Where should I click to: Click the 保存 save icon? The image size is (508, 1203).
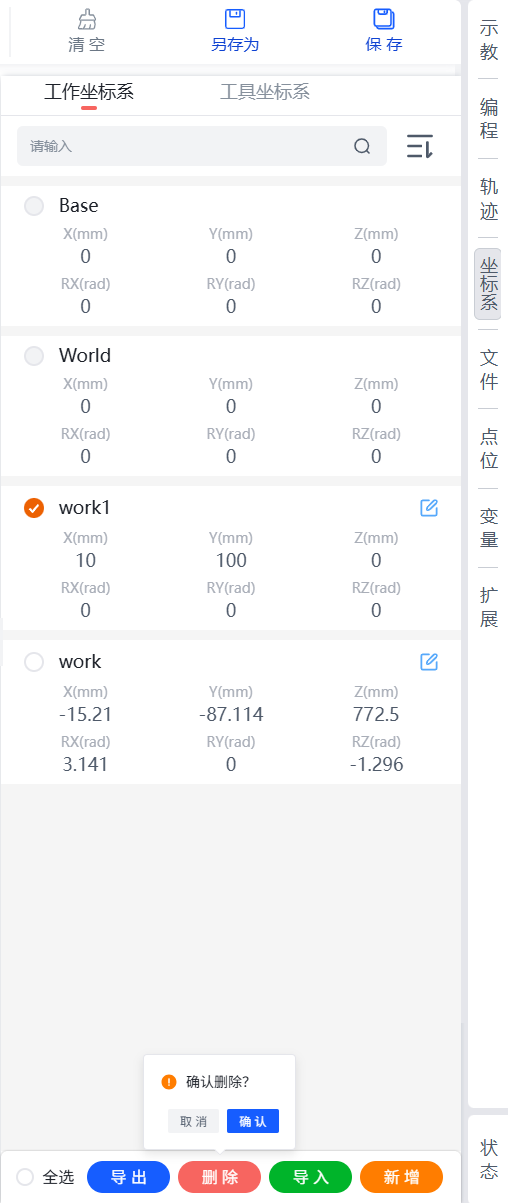383,18
